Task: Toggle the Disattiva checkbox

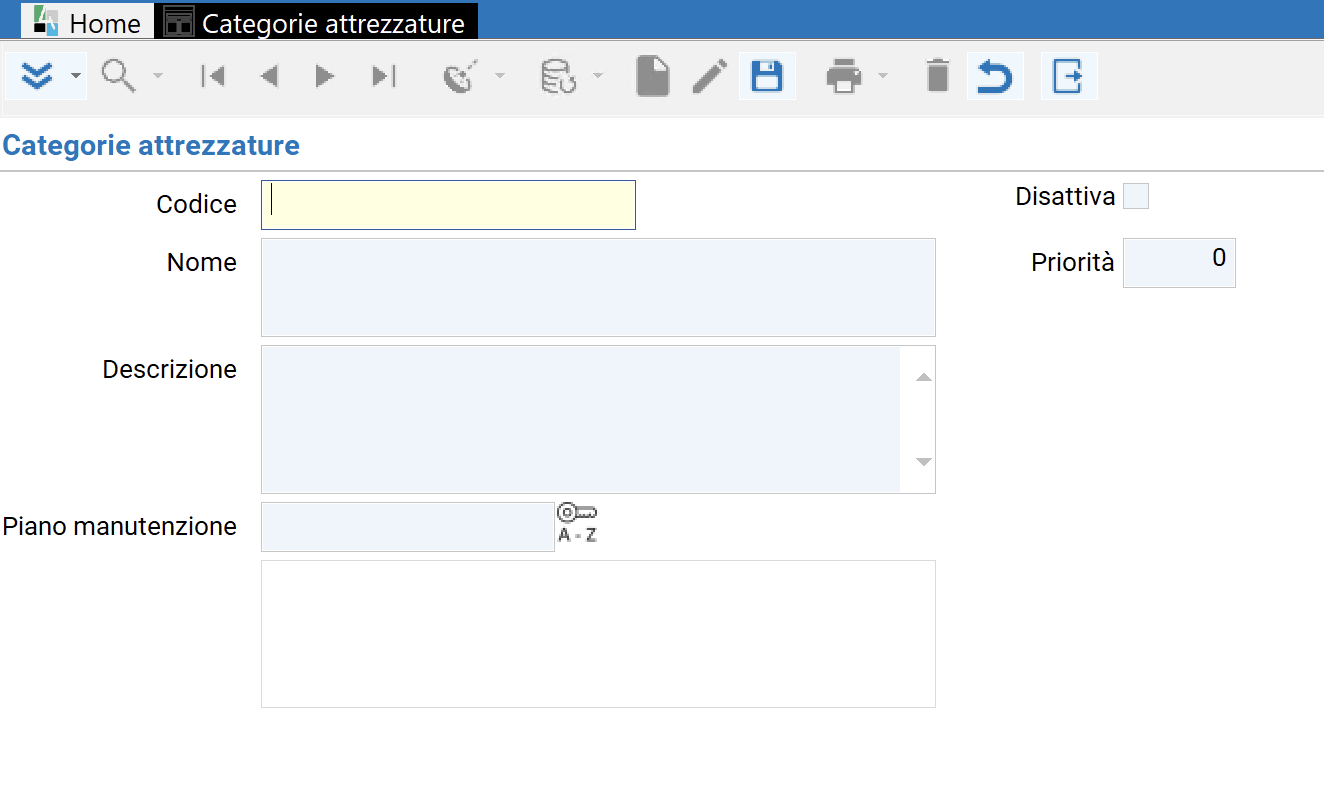Action: click(x=1136, y=196)
